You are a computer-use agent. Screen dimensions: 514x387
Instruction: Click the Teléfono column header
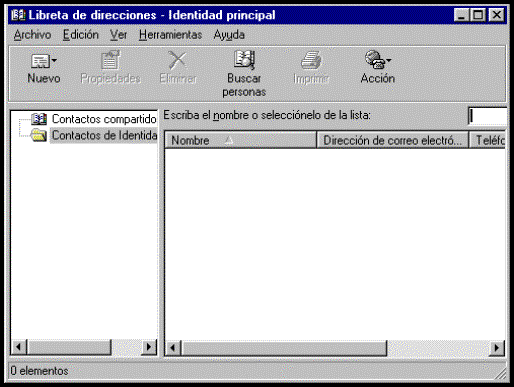pos(488,140)
